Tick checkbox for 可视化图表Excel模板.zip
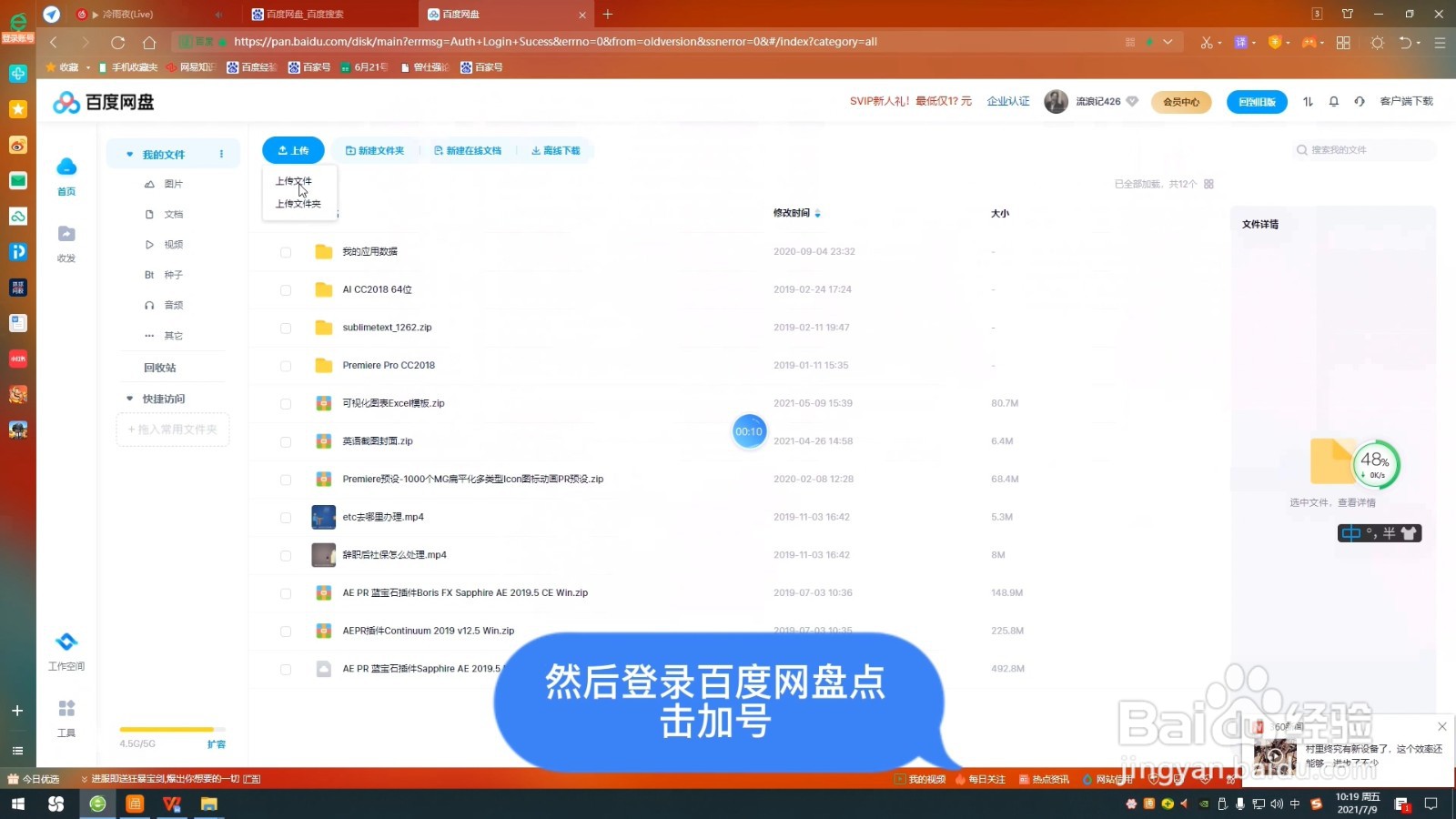 tap(286, 404)
